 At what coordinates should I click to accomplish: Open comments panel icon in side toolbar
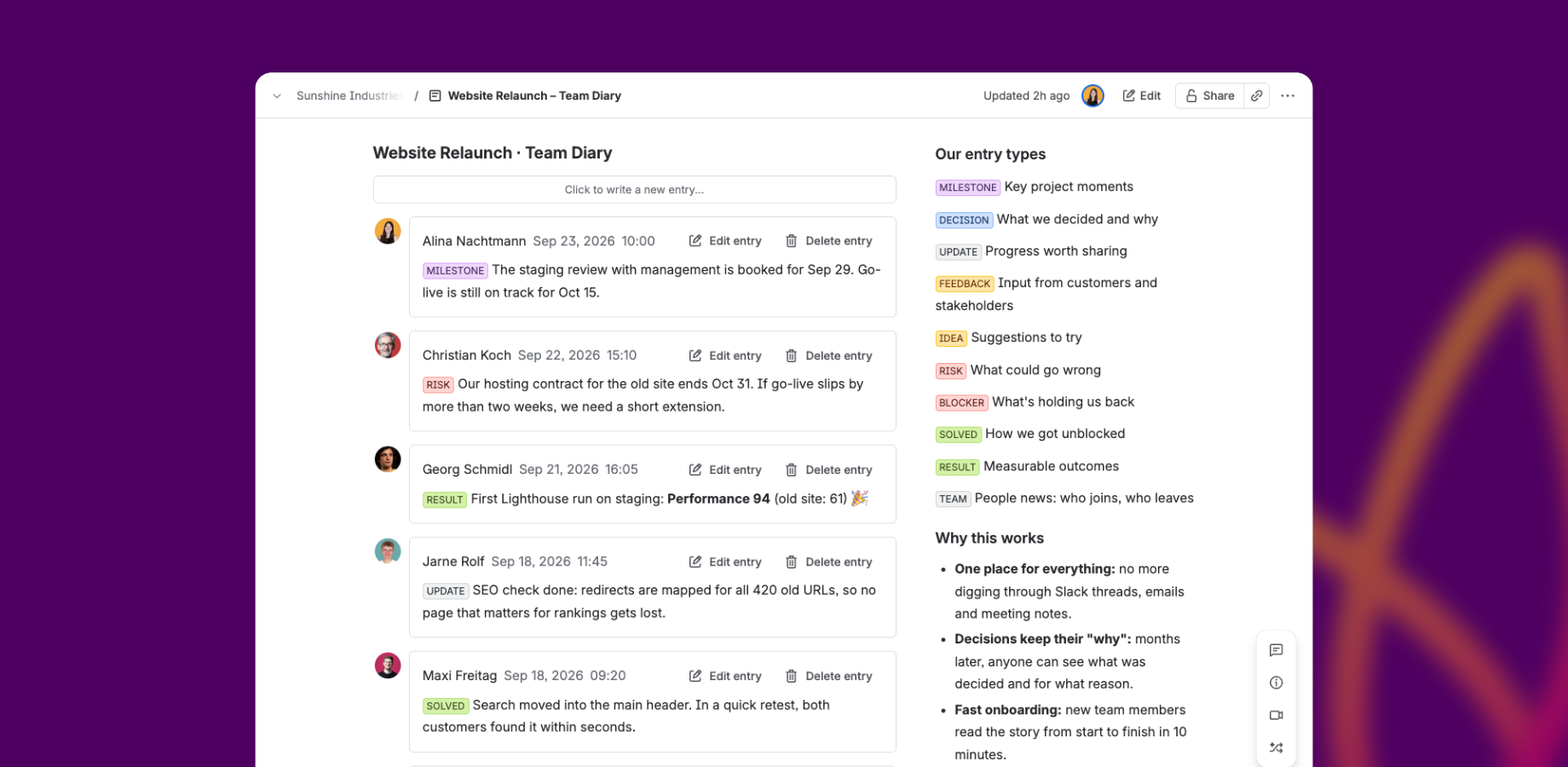[x=1276, y=650]
